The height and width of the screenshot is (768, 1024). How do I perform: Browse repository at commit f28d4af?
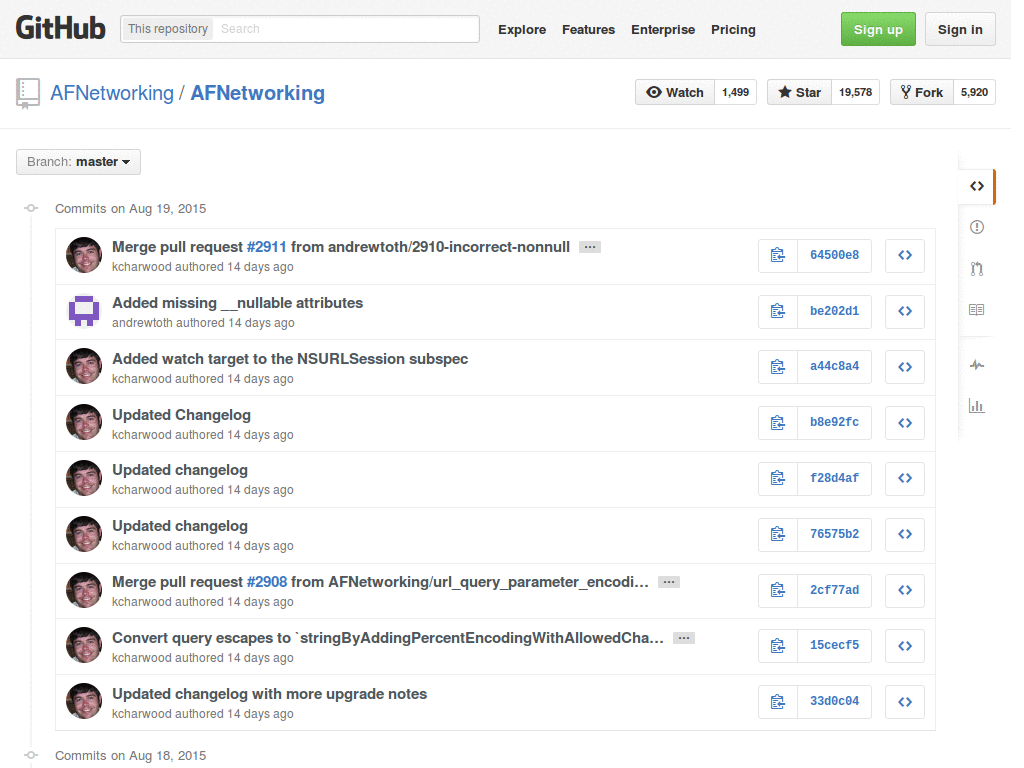click(904, 479)
